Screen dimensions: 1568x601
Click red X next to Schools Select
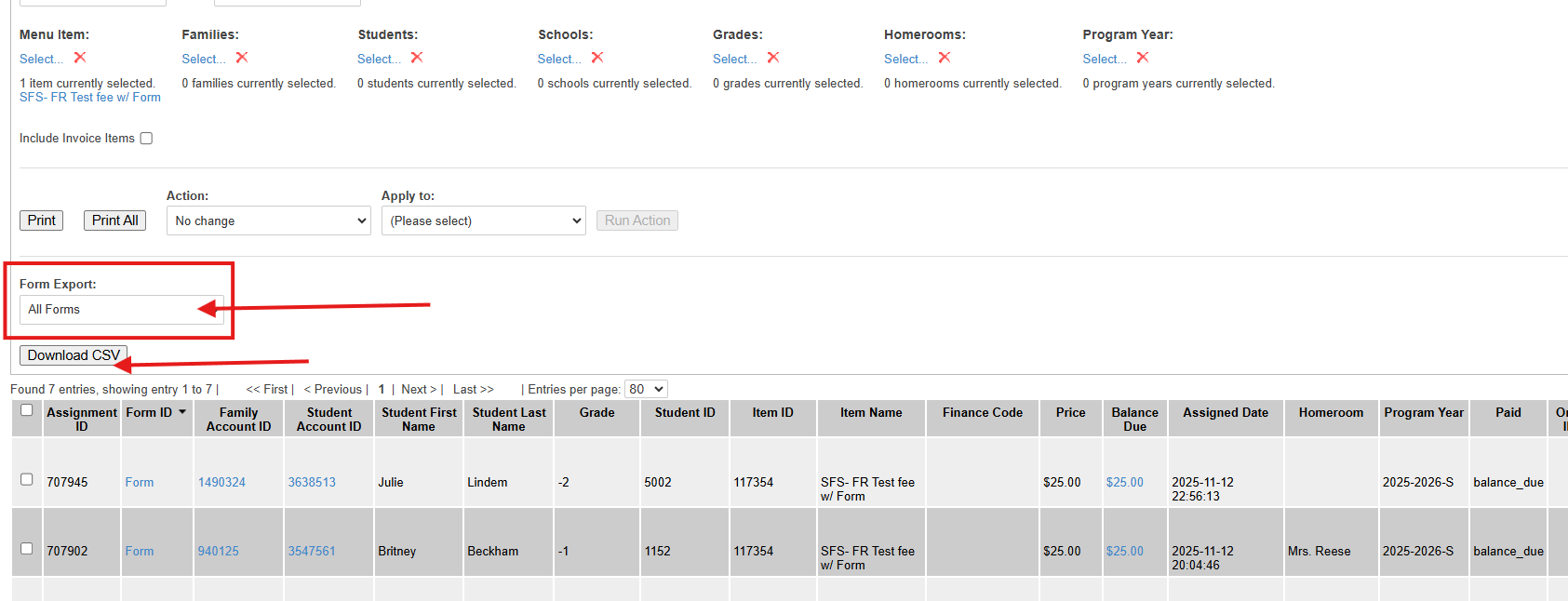pos(597,58)
